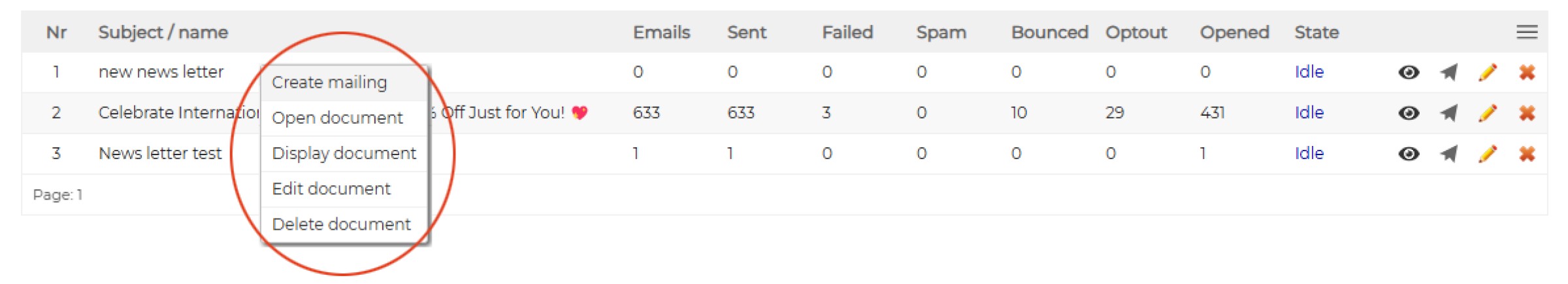Choose Delete document from context menu
The width and height of the screenshot is (1568, 284).
pos(341,224)
